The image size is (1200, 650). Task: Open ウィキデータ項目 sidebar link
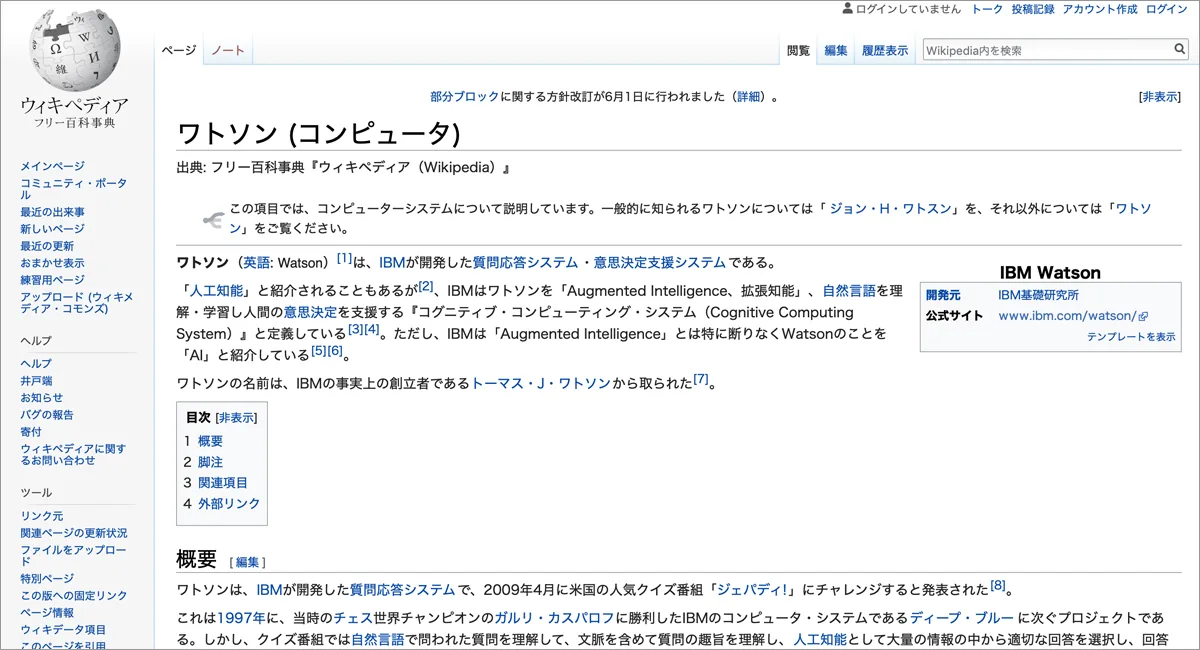(63, 630)
